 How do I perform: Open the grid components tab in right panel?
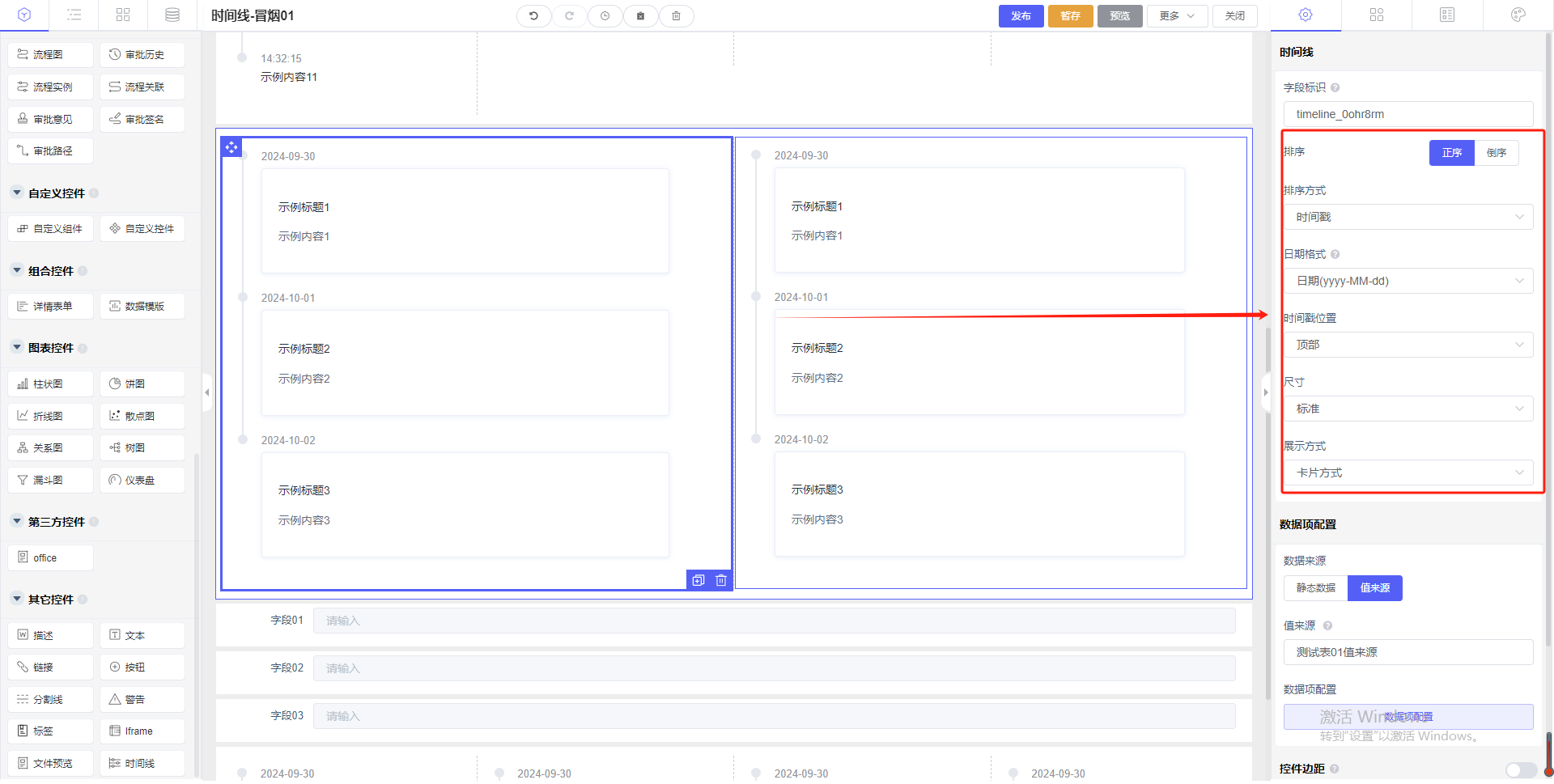point(1376,15)
